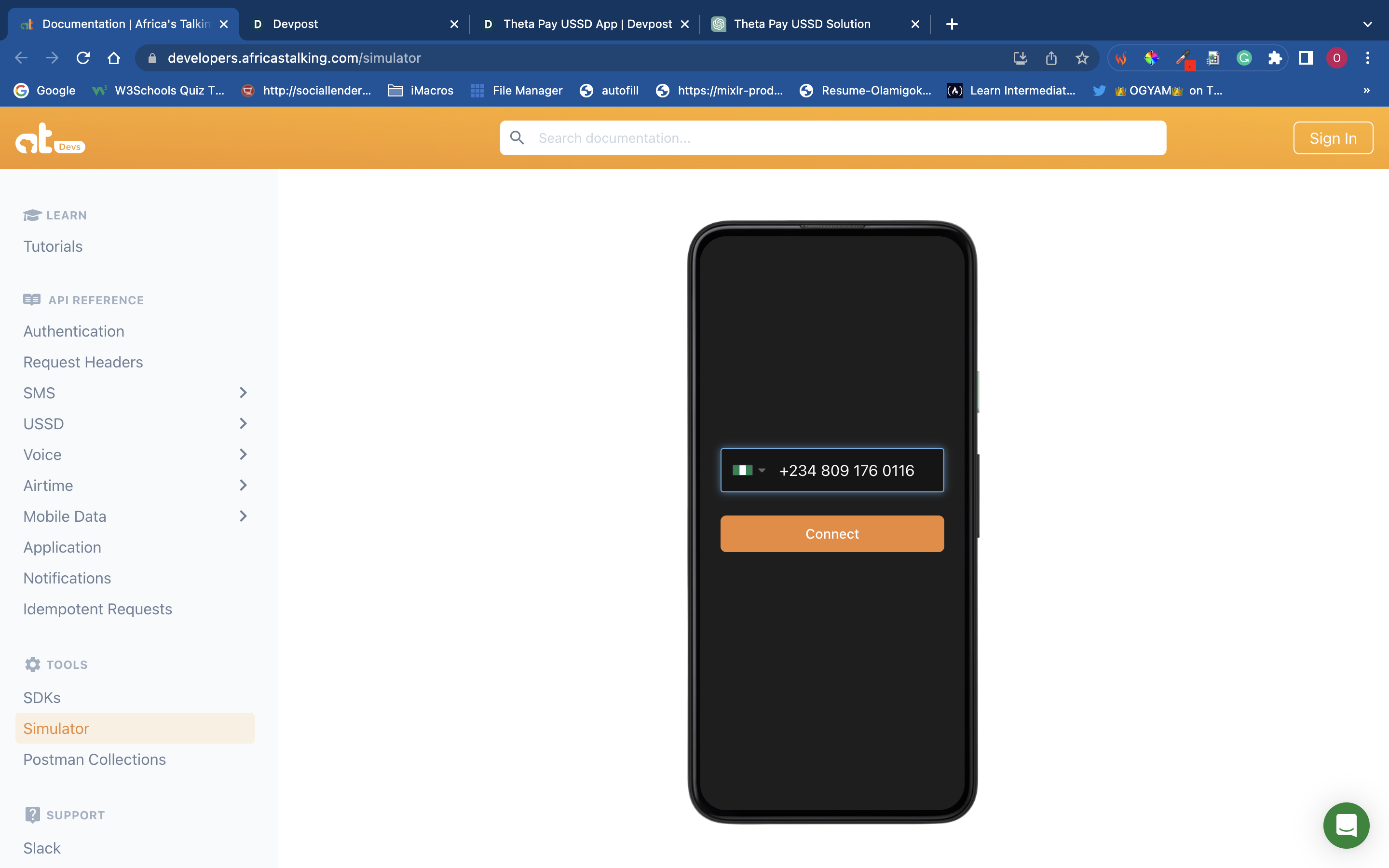Click the browser home icon
Screen dimensions: 1389x868
[114, 58]
